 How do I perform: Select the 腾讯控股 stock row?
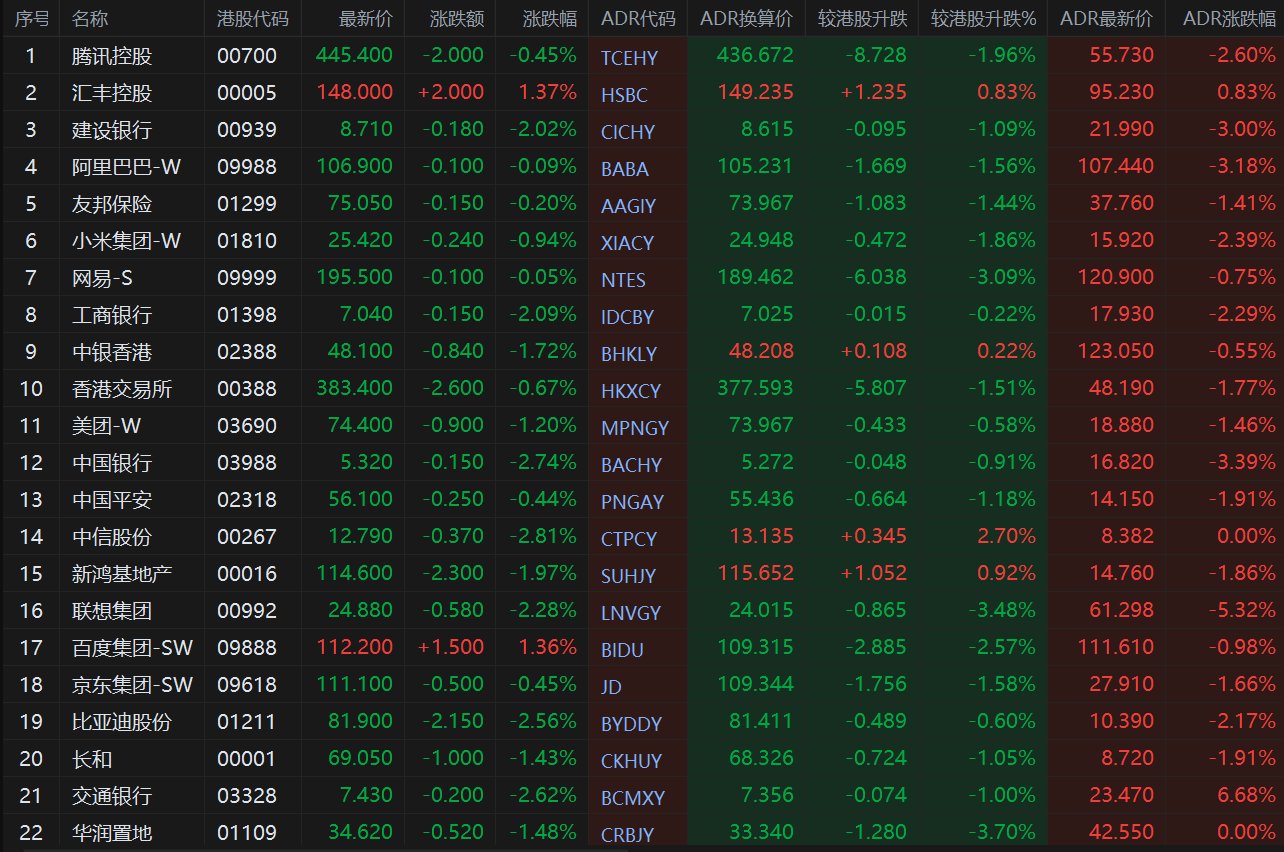click(642, 55)
